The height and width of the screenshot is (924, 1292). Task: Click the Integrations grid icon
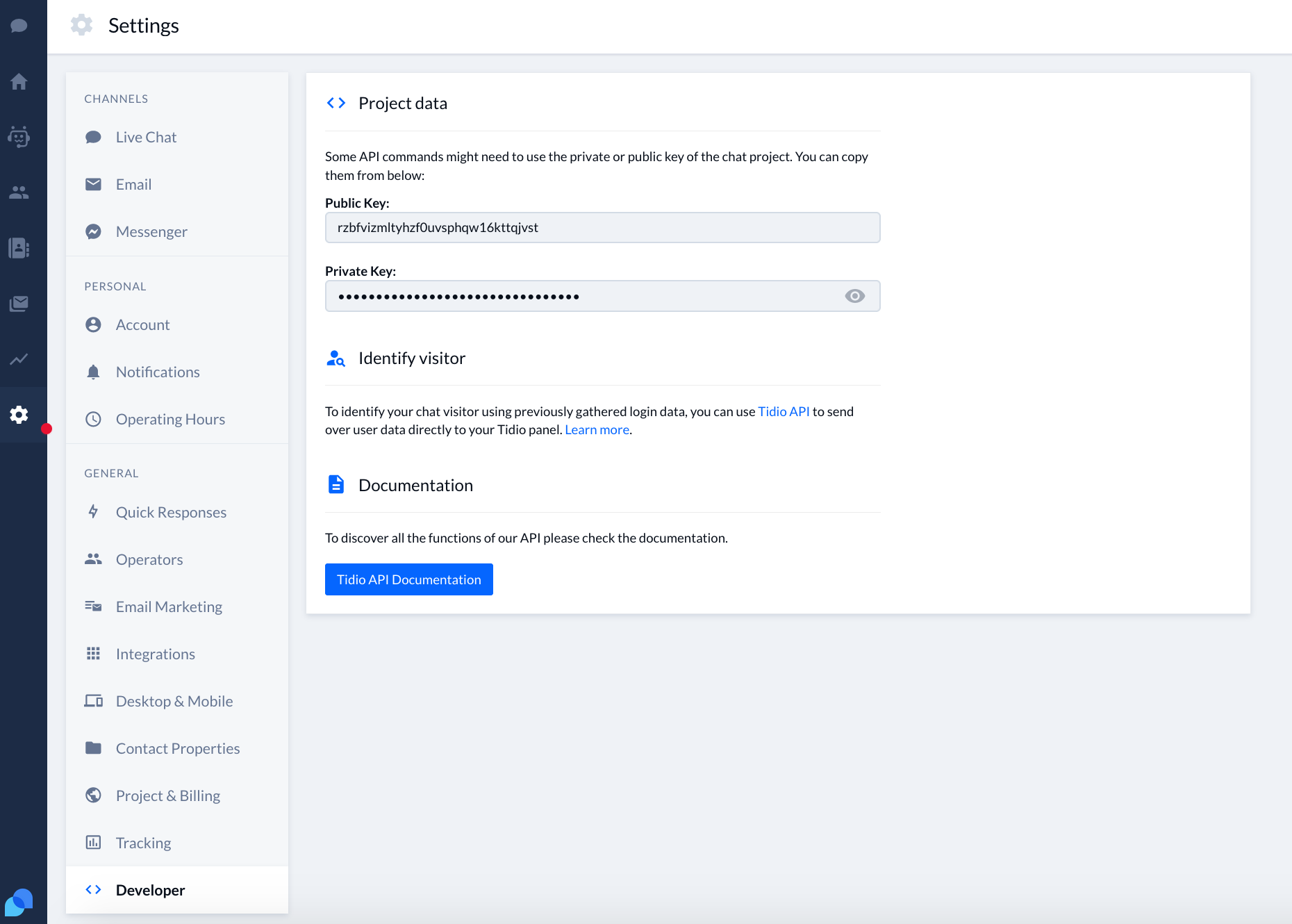(93, 654)
